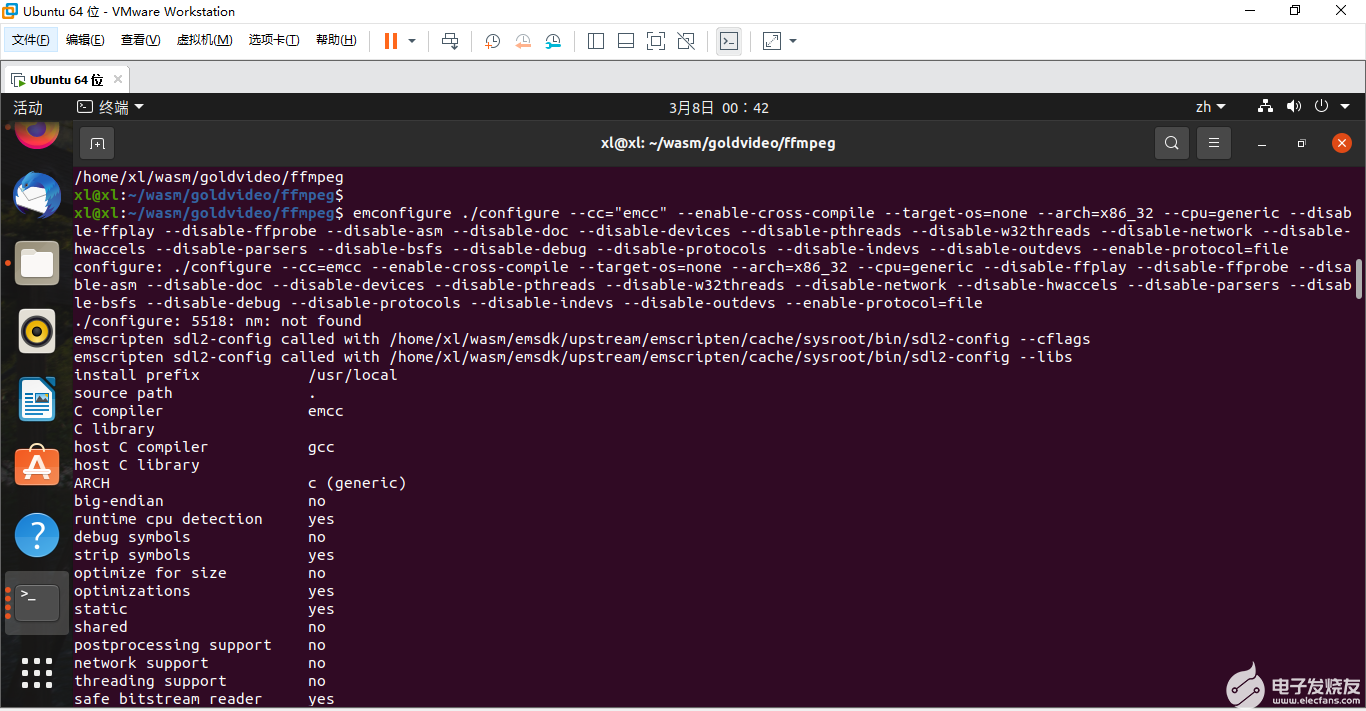Revert to previous snapshot icon
This screenshot has height=711, width=1366.
point(523,41)
